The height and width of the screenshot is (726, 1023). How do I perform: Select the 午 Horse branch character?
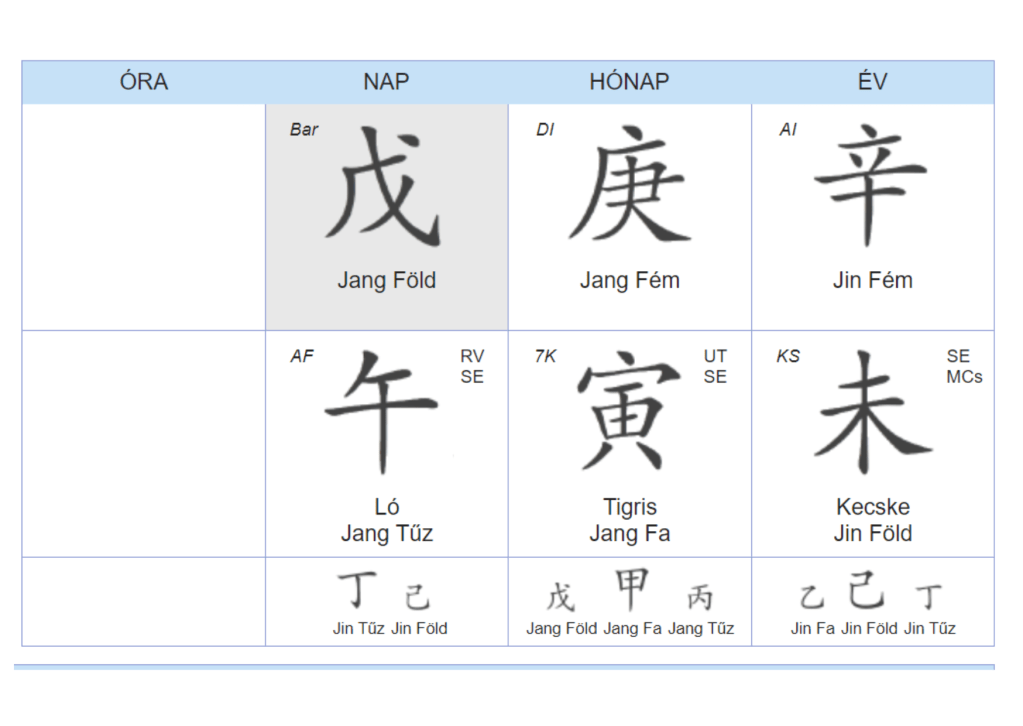[385, 410]
